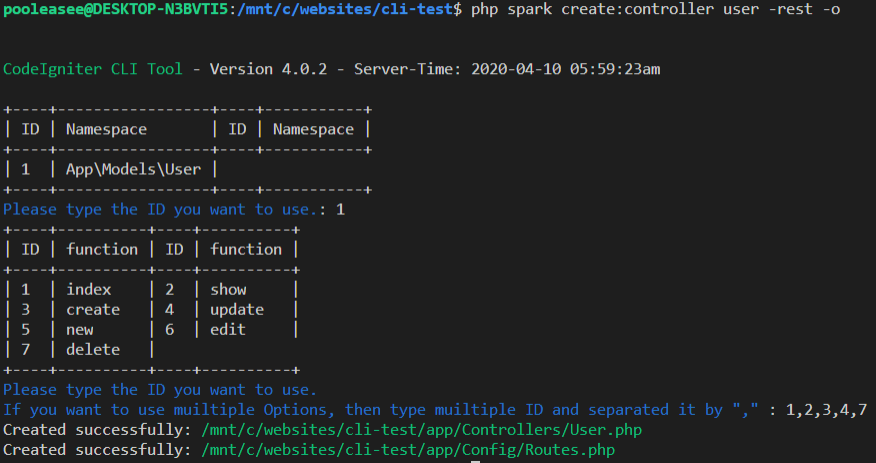
Task: Click the first Namespace column header
Action: pos(106,130)
